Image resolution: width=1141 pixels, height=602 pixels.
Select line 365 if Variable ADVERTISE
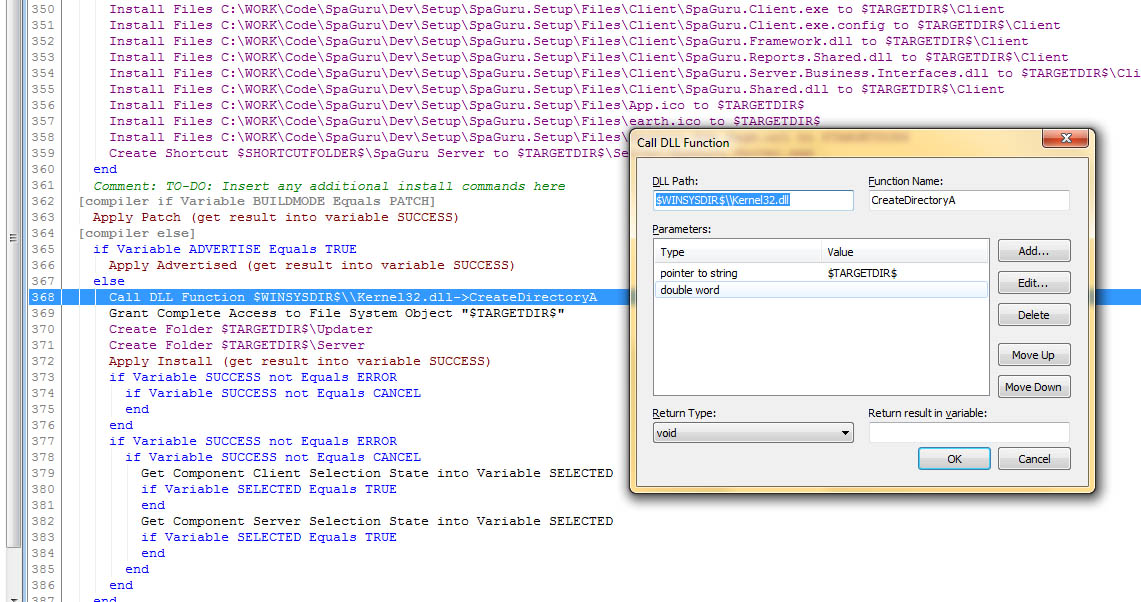tap(225, 249)
